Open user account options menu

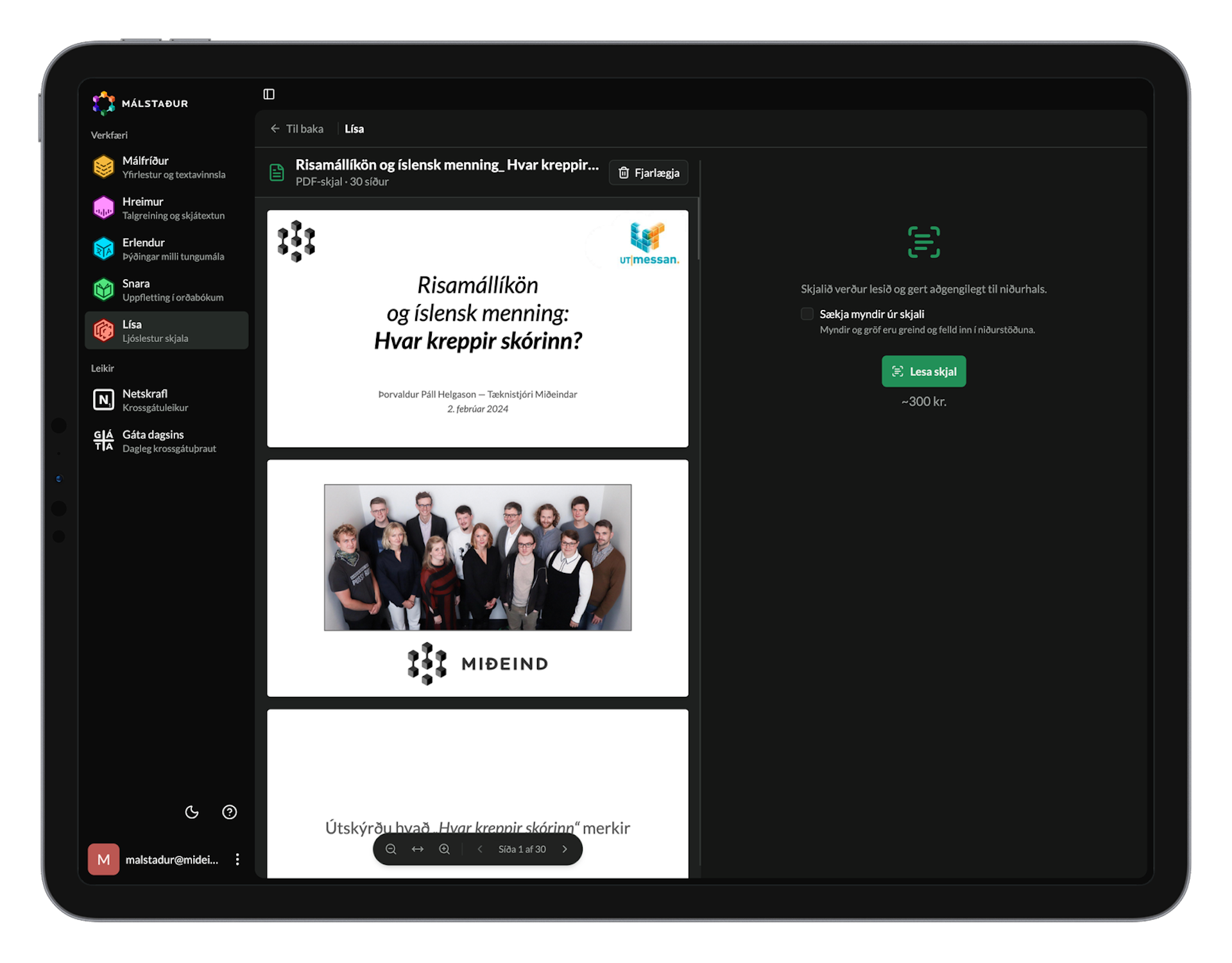(x=237, y=860)
